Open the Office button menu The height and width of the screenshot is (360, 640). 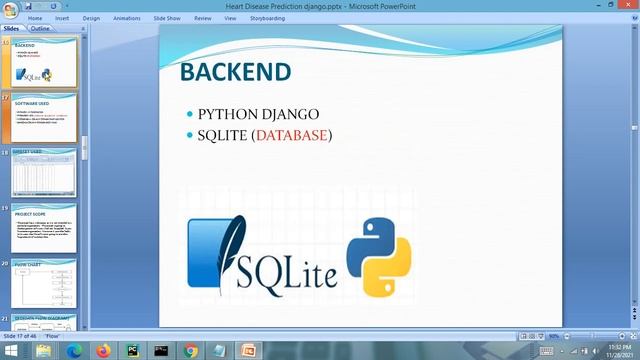[10, 10]
